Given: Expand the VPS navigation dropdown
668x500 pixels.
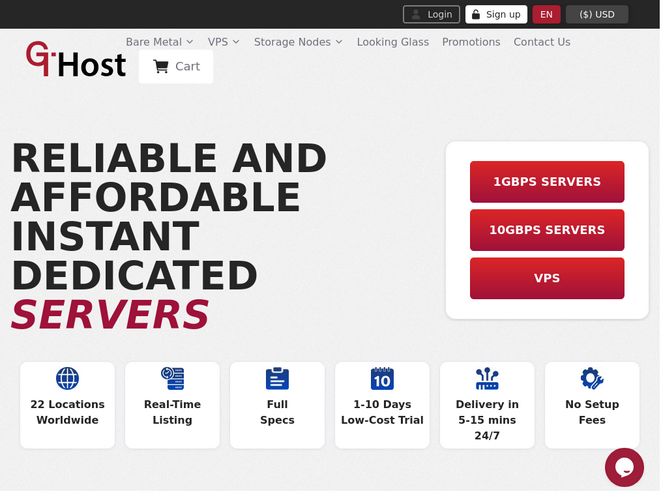Looking at the screenshot, I should [x=224, y=42].
